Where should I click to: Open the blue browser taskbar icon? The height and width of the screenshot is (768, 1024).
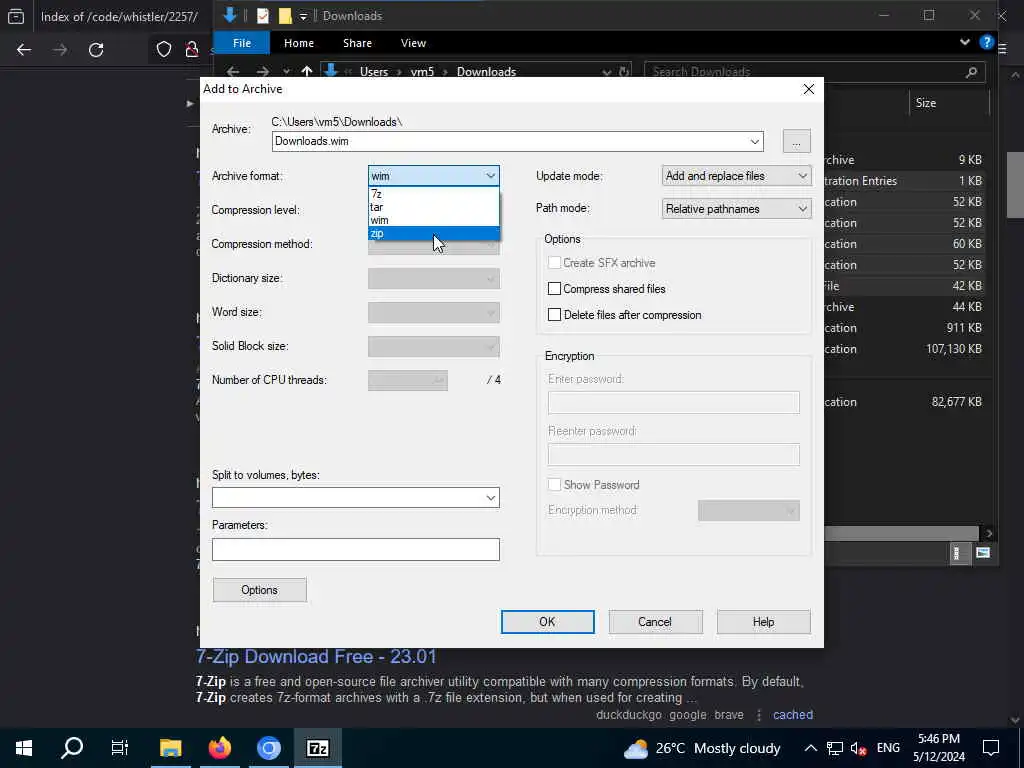tap(268, 748)
